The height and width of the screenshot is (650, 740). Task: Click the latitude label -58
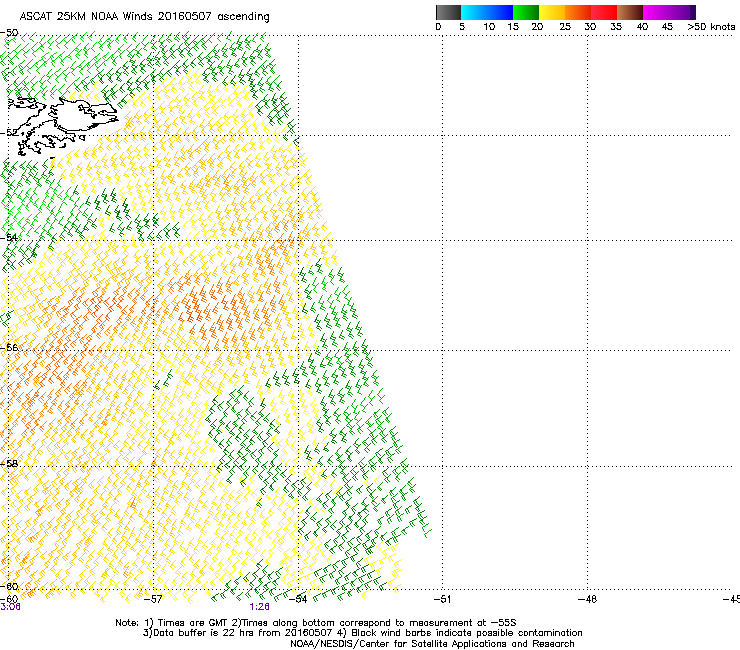tap(9, 463)
